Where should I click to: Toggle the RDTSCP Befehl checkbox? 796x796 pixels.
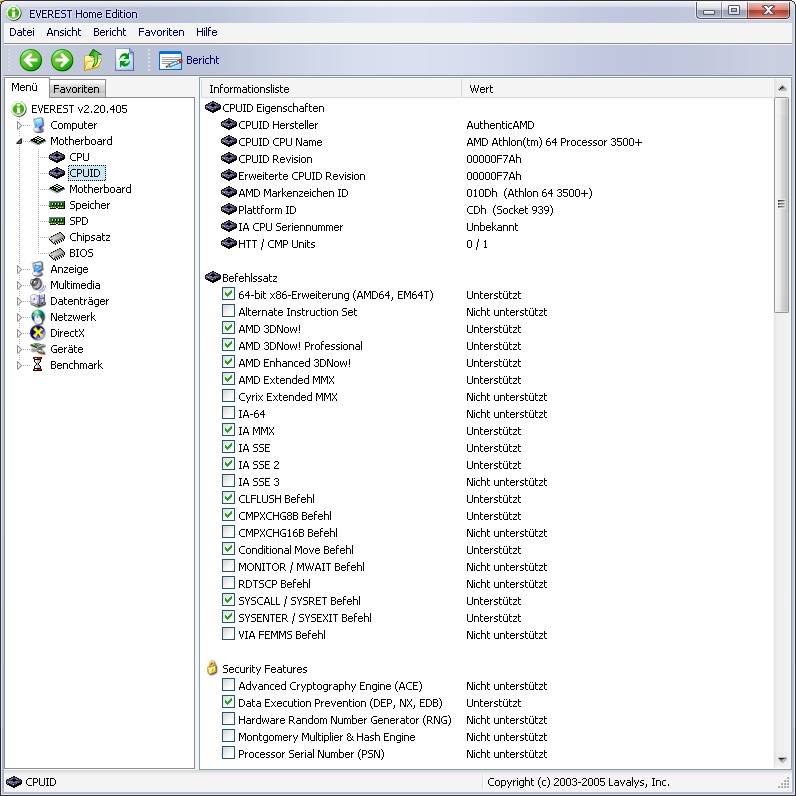coord(228,583)
